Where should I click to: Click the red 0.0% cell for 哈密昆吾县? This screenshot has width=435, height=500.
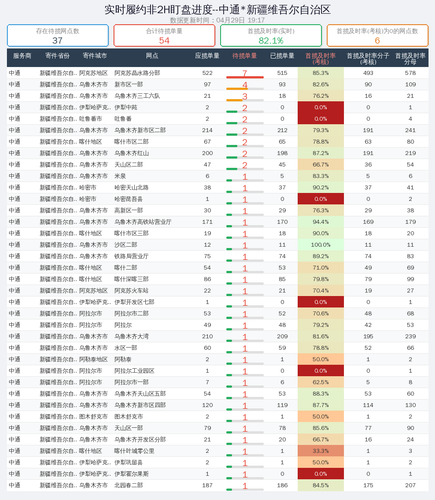[320, 199]
